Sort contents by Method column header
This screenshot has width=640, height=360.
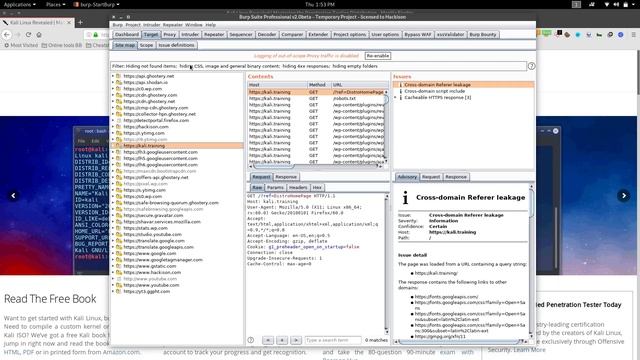(319, 85)
